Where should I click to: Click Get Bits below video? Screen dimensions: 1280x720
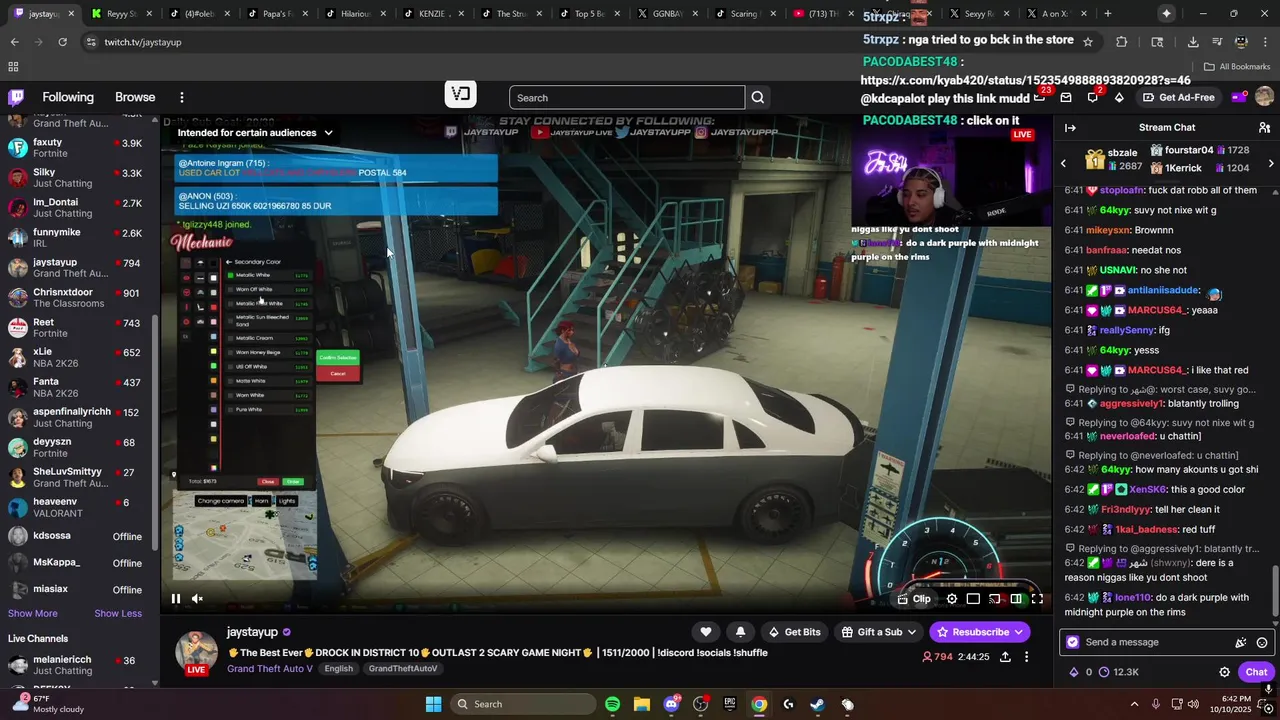(794, 632)
